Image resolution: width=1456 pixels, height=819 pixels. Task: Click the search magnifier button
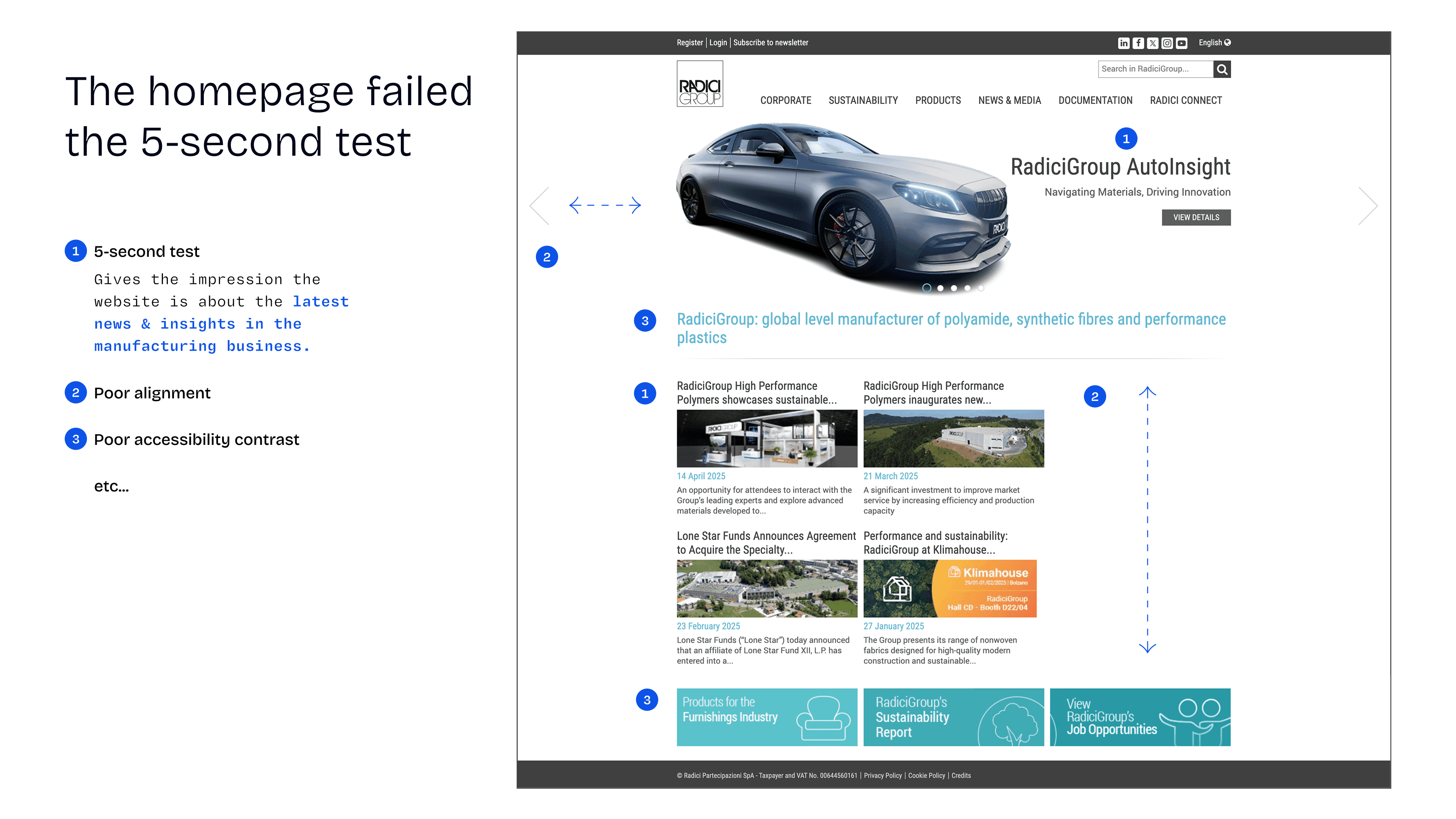(x=1222, y=69)
